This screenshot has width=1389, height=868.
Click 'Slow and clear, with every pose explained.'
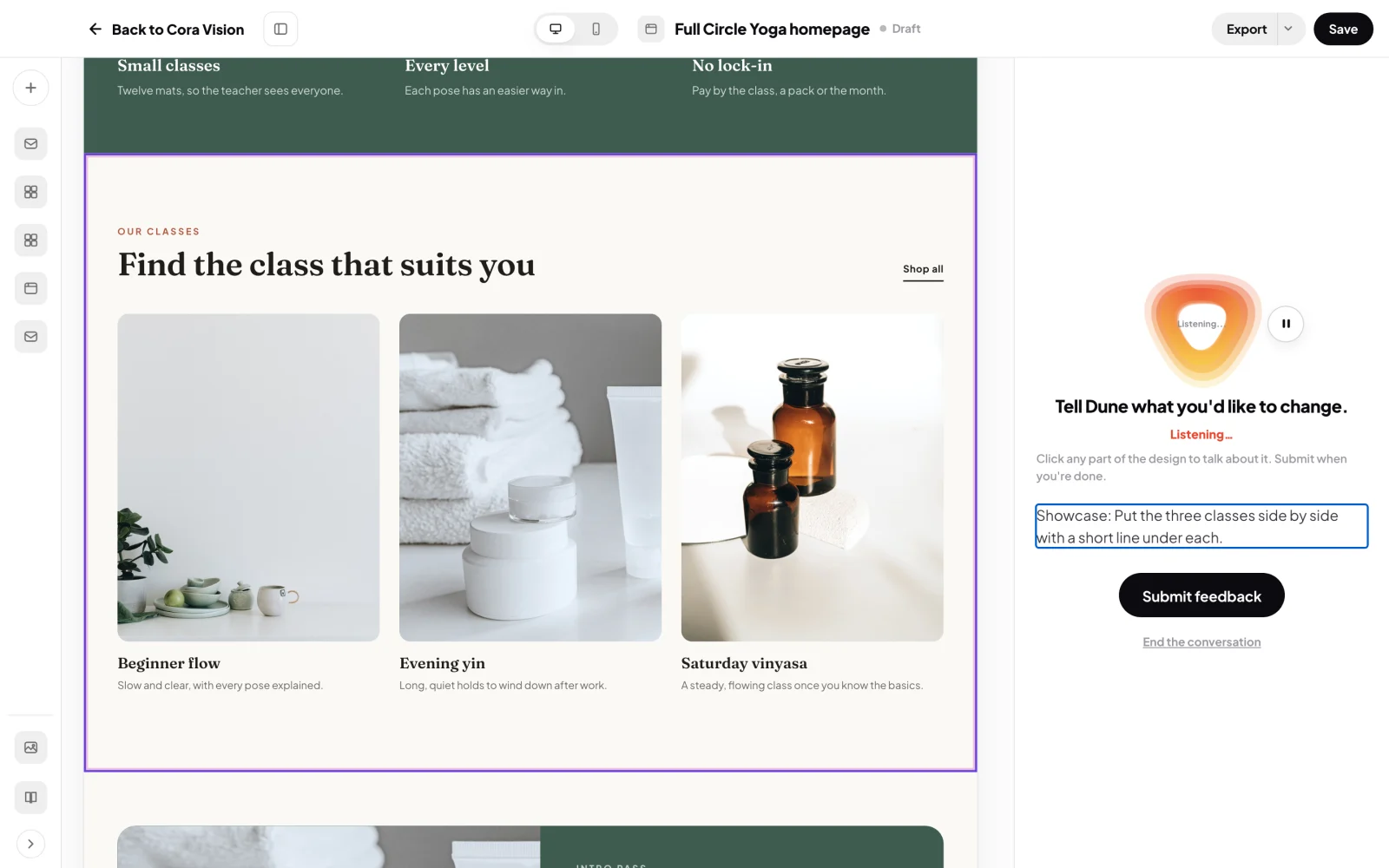(220, 686)
